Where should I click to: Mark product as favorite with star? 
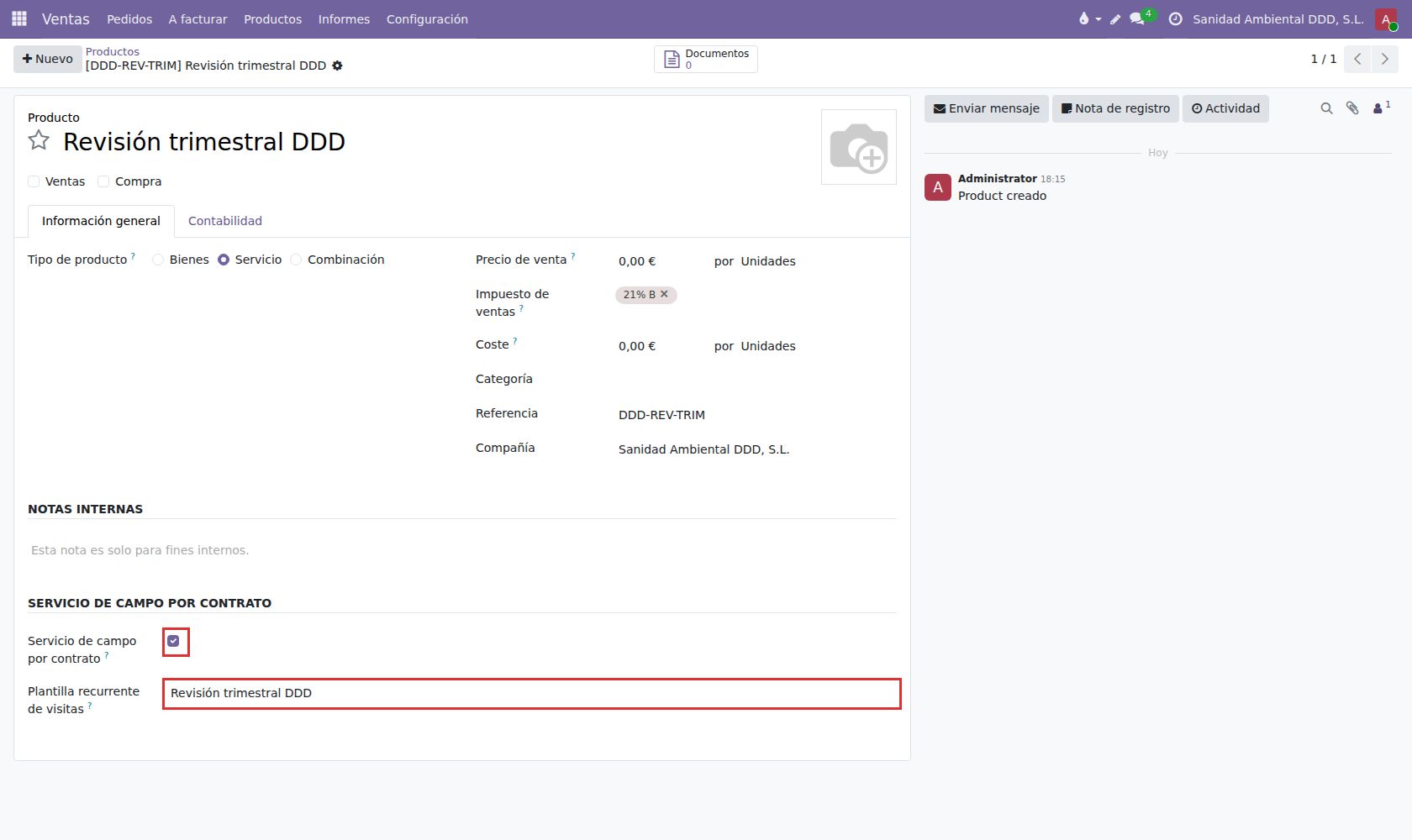(39, 140)
